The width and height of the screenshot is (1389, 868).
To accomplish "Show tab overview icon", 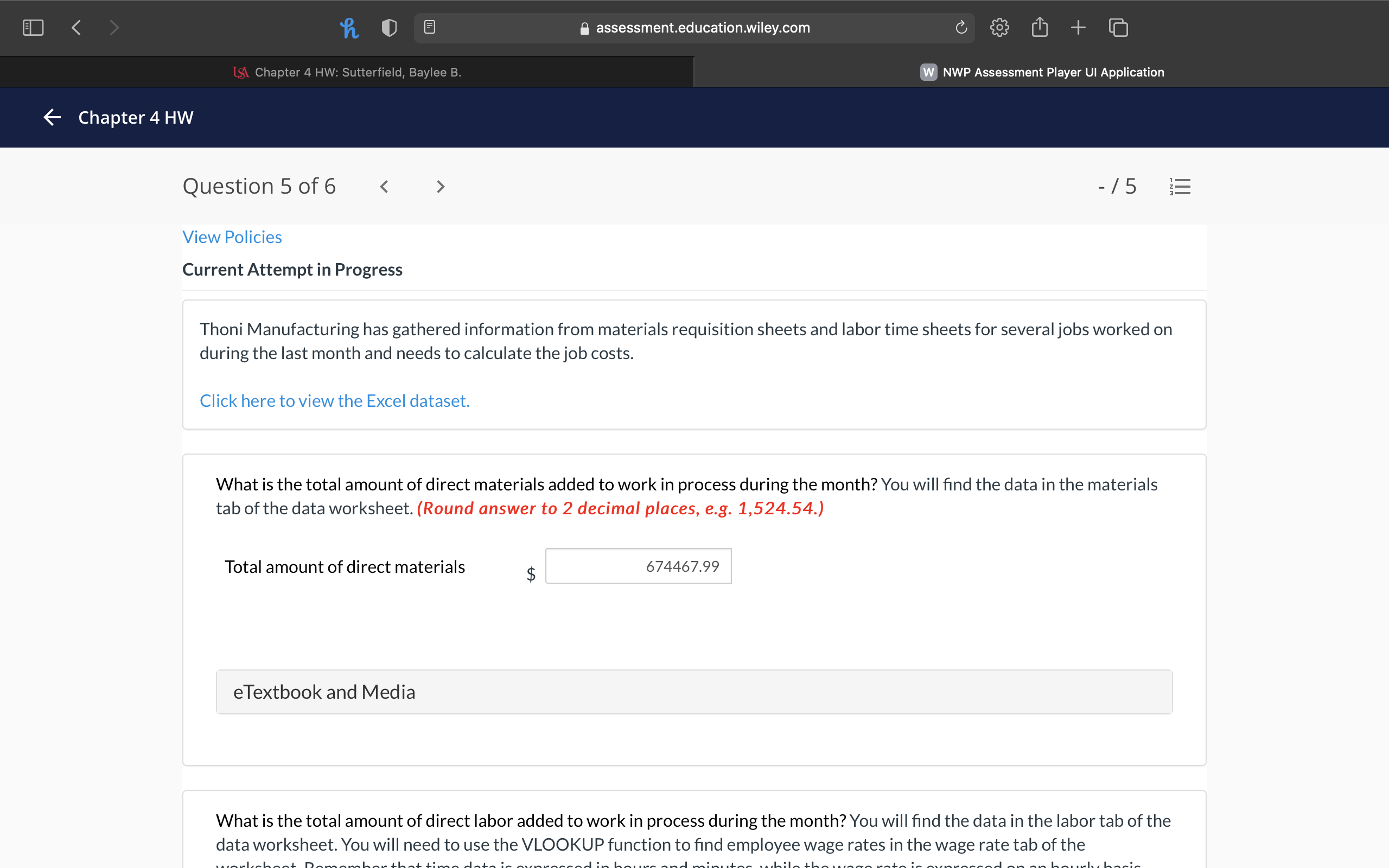I will (x=1118, y=28).
